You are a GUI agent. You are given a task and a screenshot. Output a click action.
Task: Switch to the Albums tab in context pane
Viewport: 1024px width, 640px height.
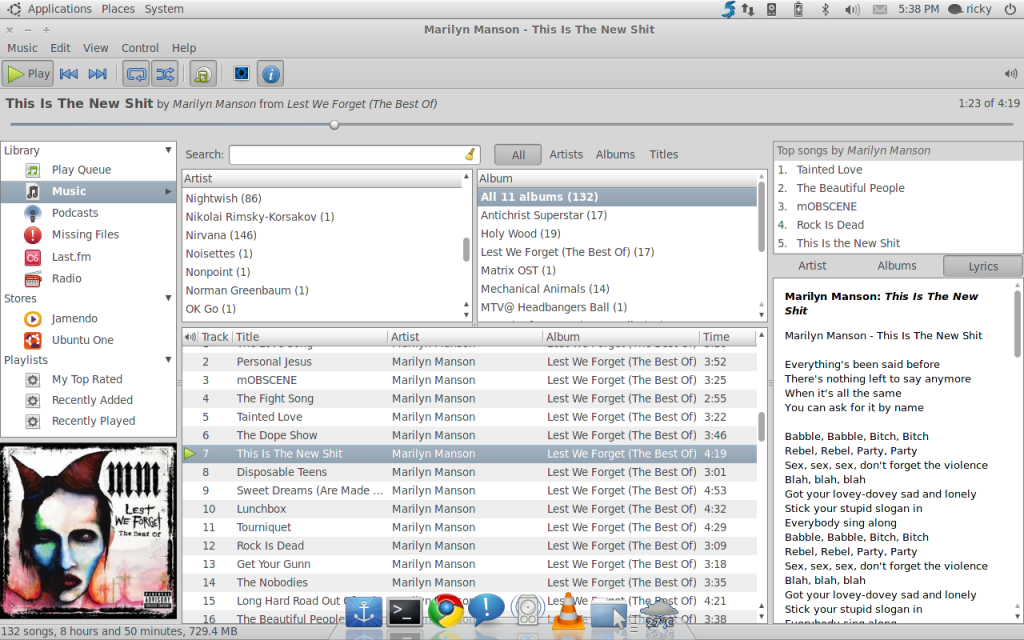point(897,266)
